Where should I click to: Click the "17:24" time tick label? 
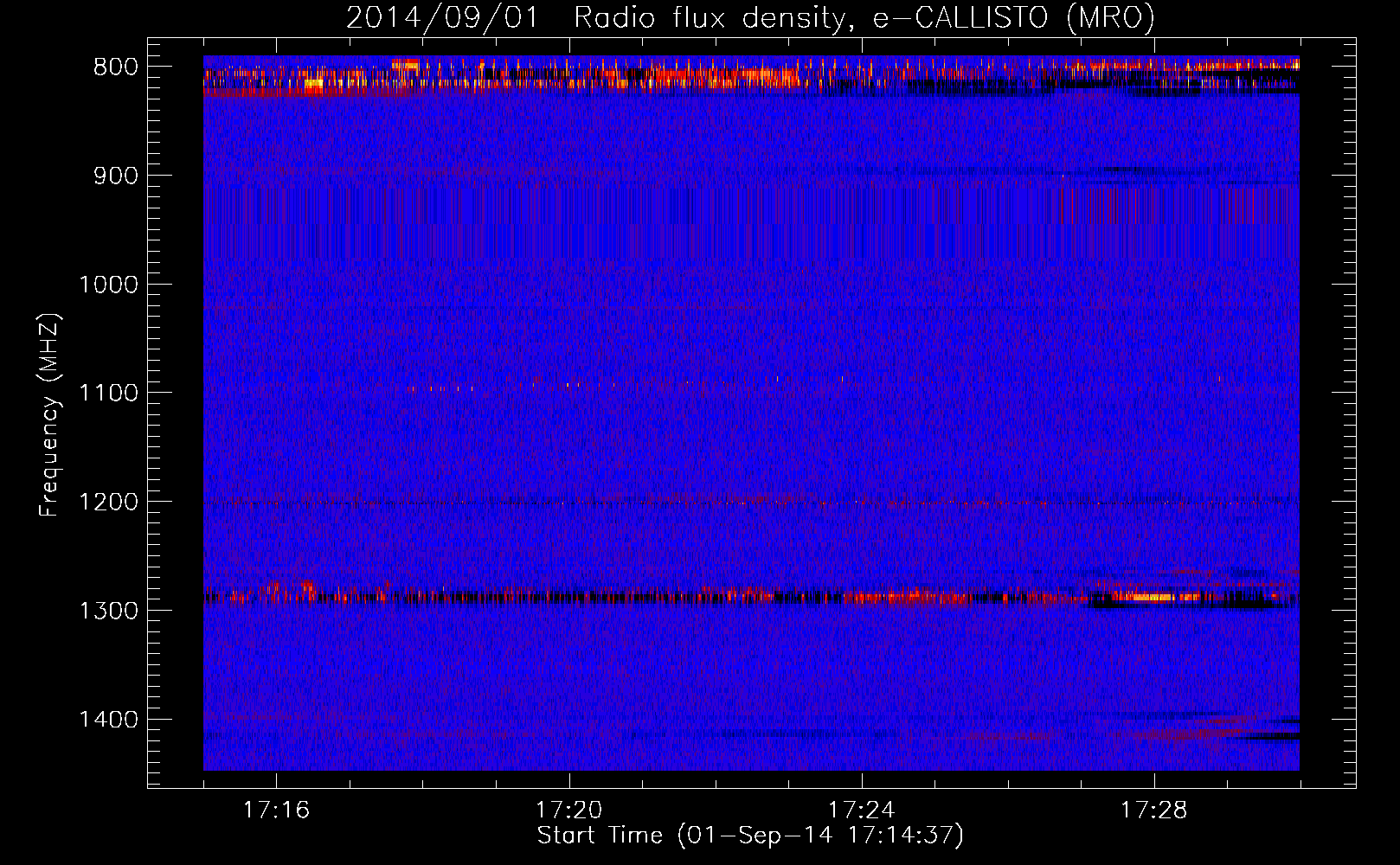862,811
